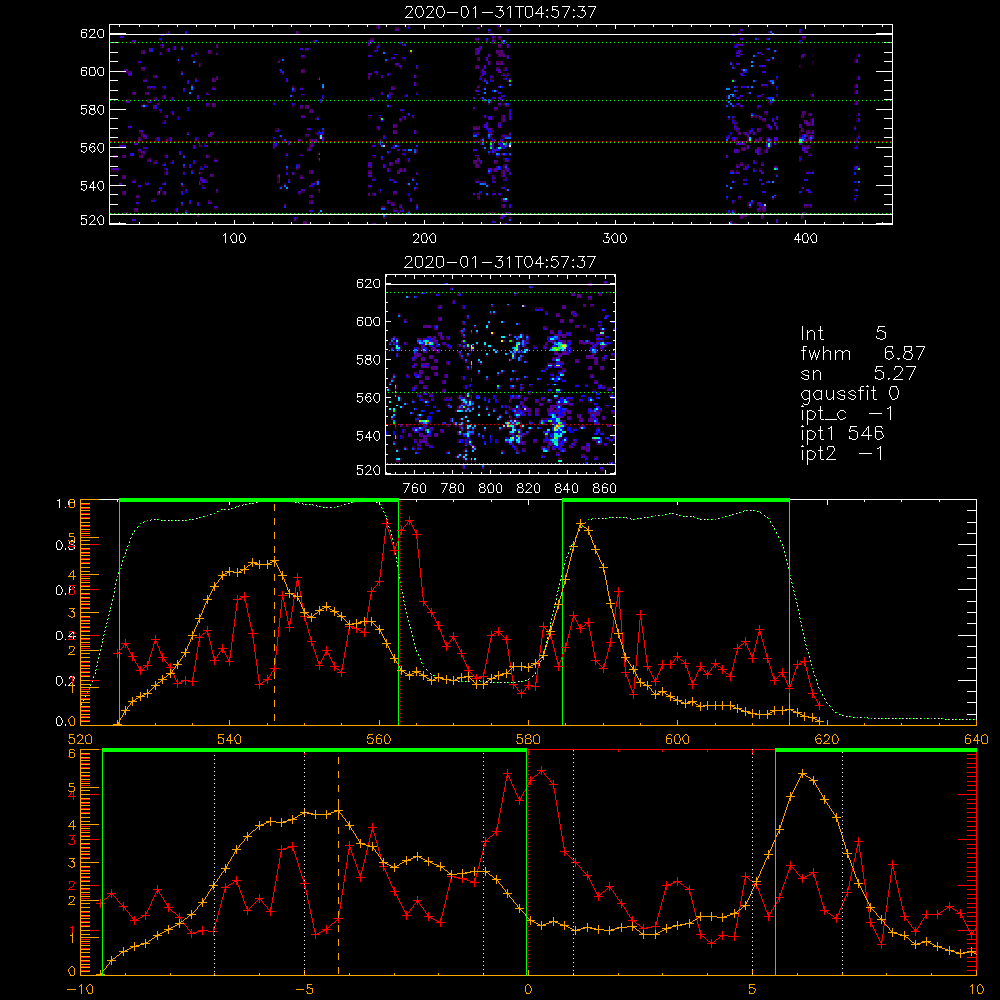
Task: Click the thick green bar from 5.5 to 10 on the bottom plot
Action: point(876,751)
